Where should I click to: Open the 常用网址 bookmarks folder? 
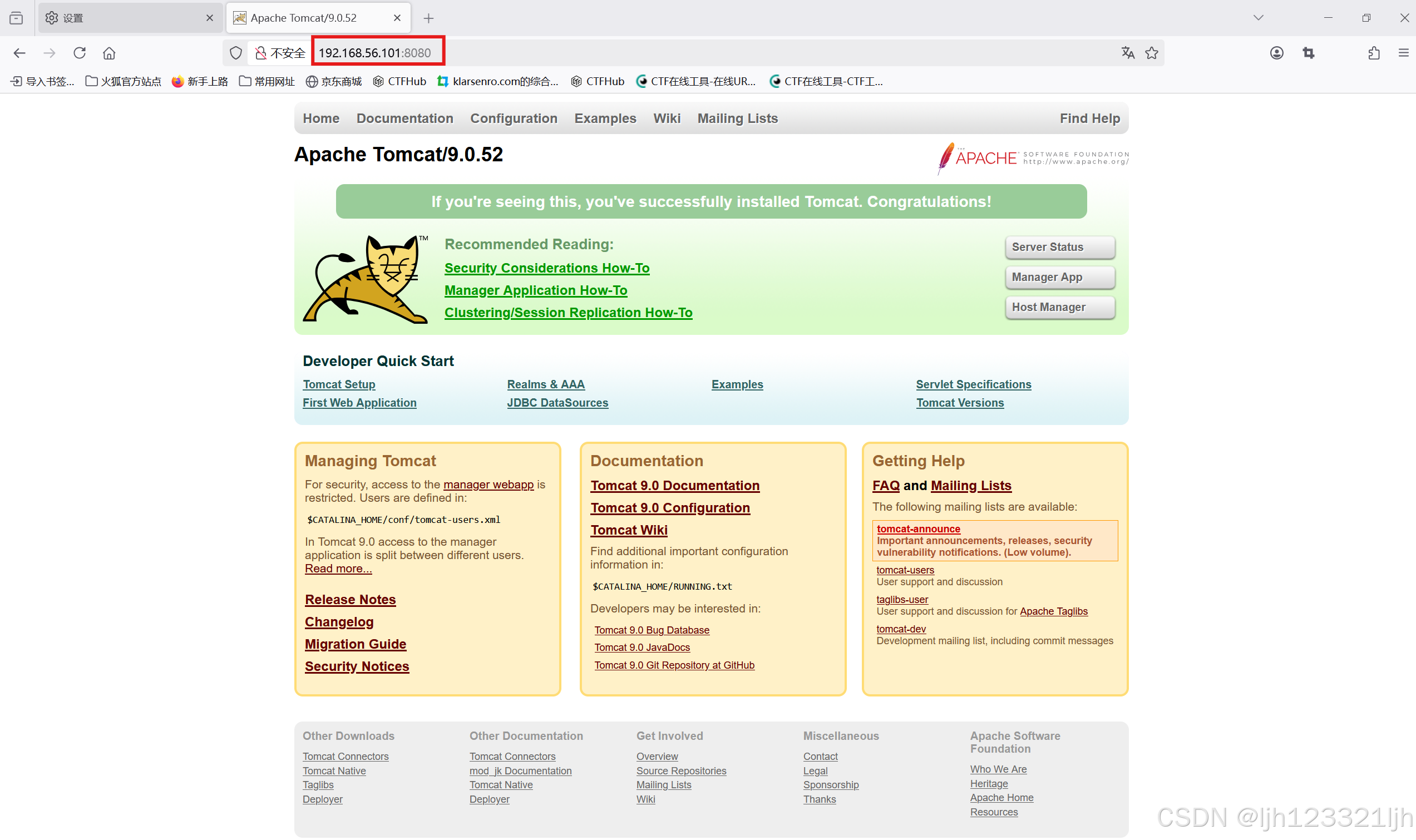point(267,82)
